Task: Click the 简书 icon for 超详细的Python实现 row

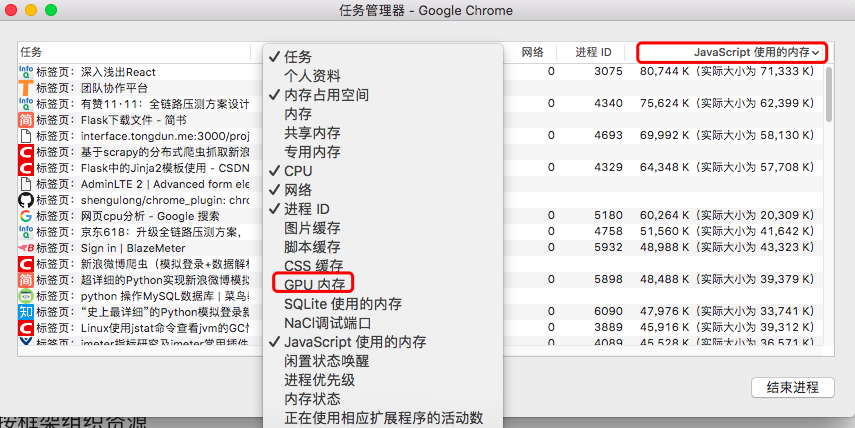Action: [26, 280]
